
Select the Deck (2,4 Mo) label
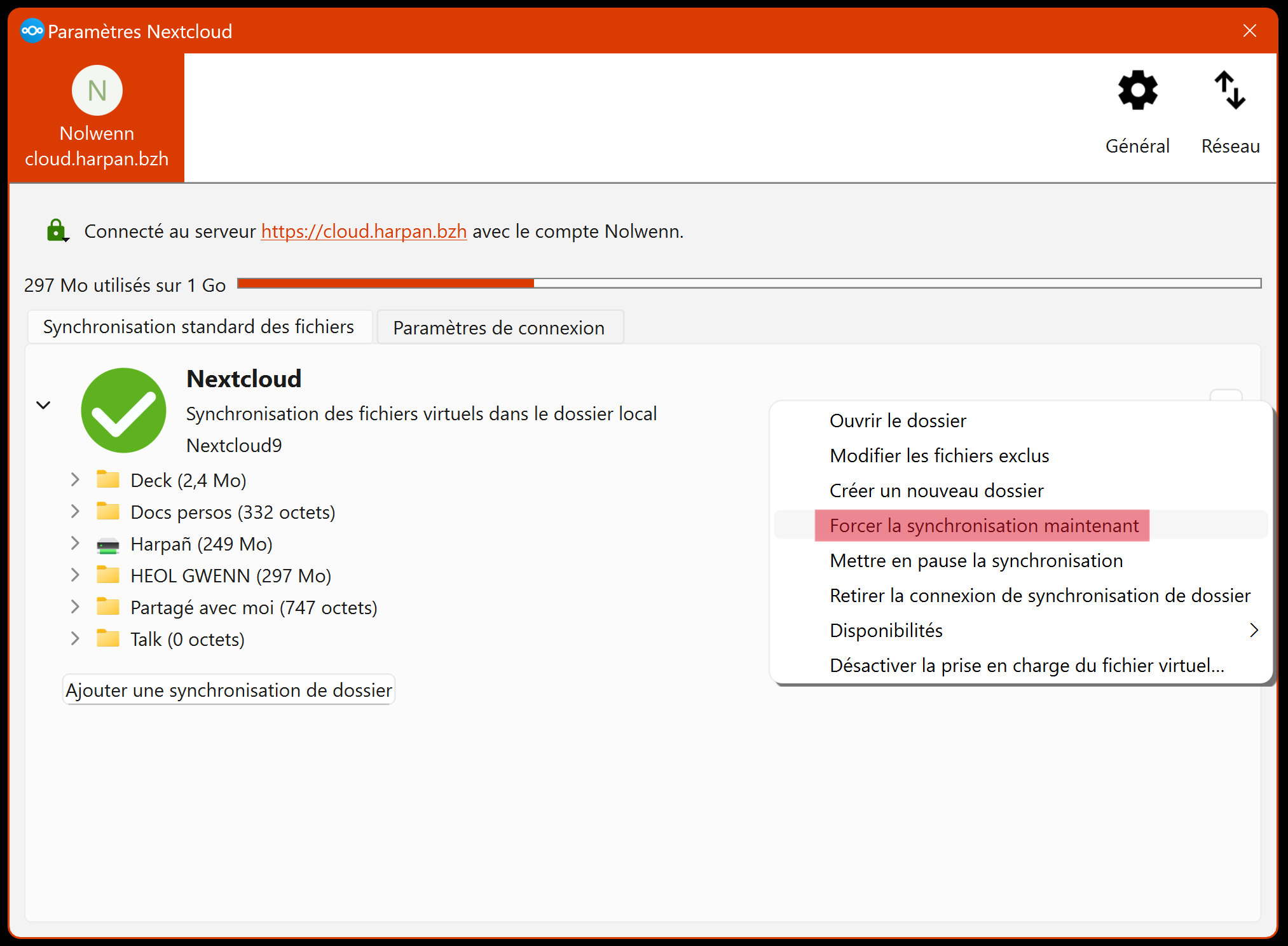(188, 480)
